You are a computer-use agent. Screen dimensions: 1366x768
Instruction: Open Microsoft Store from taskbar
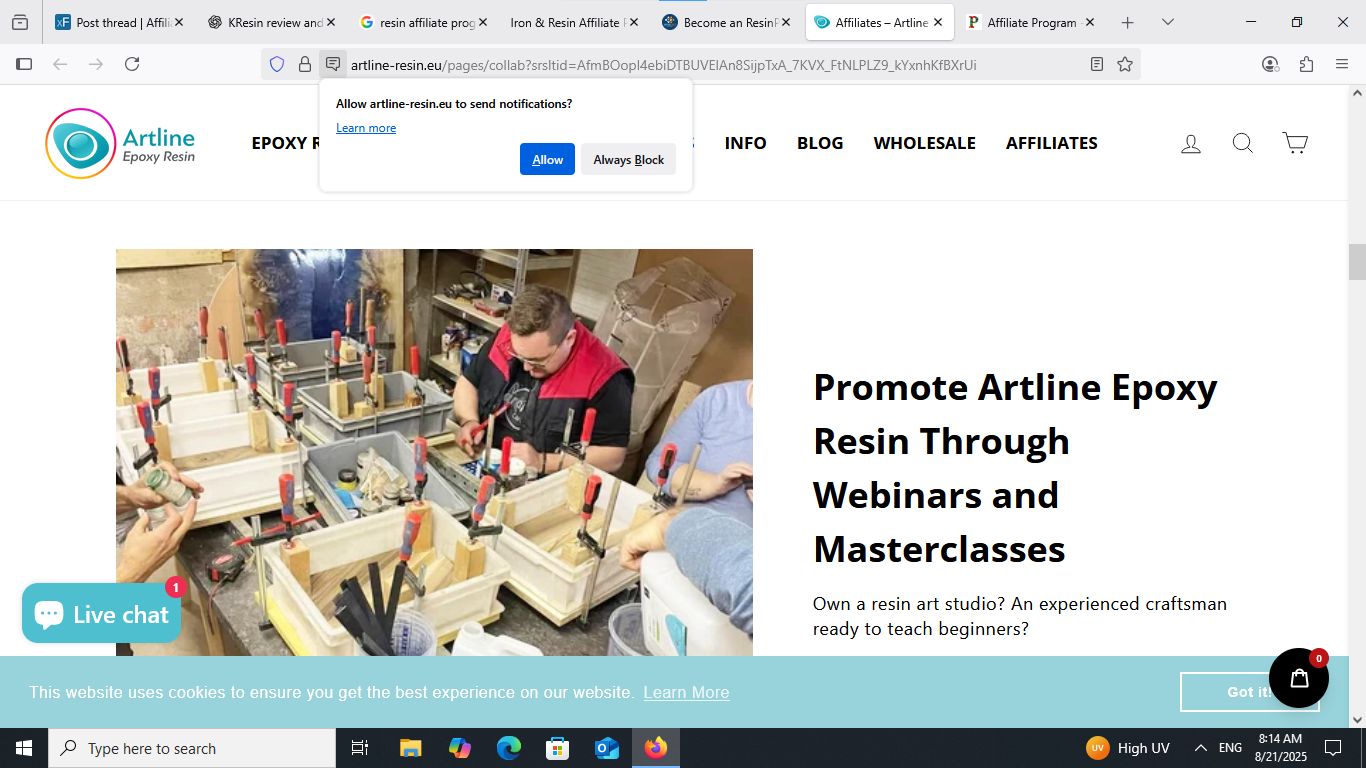click(557, 748)
